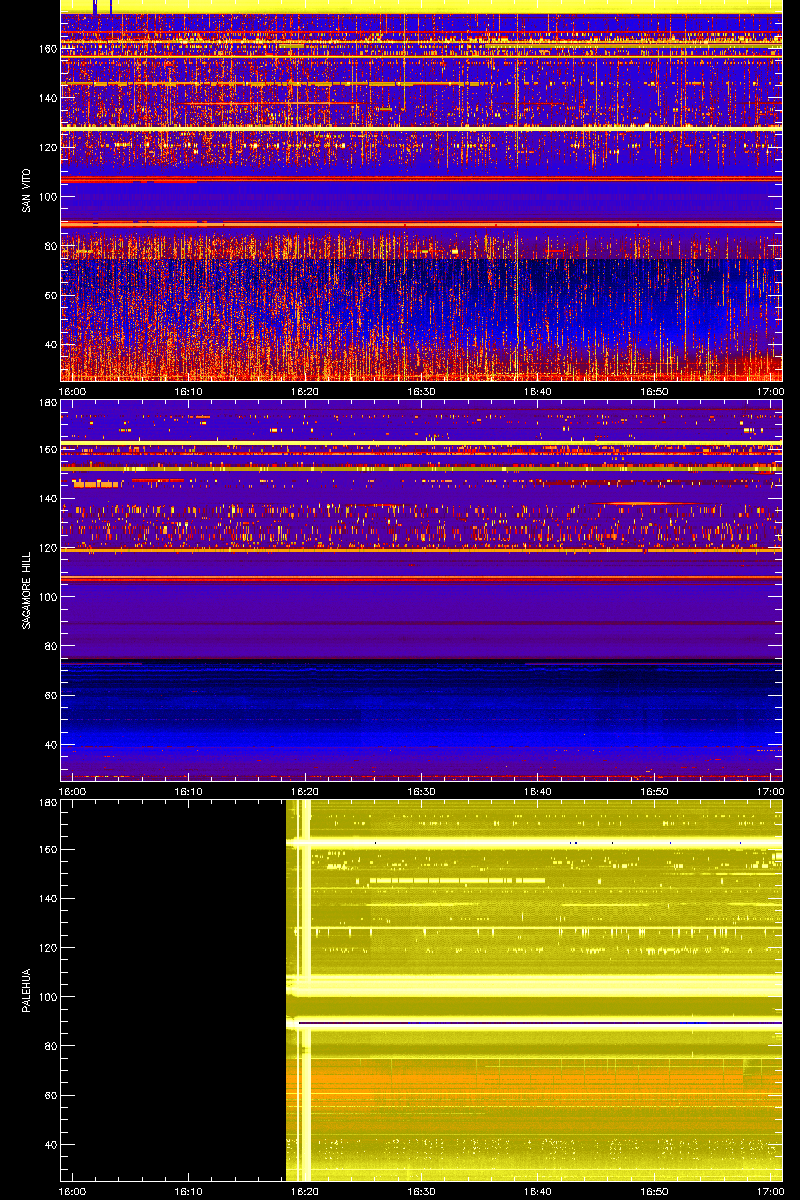This screenshot has width=800, height=1200.
Task: Click the 120 frequency tick of Sagamore Hill
Action: point(47,547)
